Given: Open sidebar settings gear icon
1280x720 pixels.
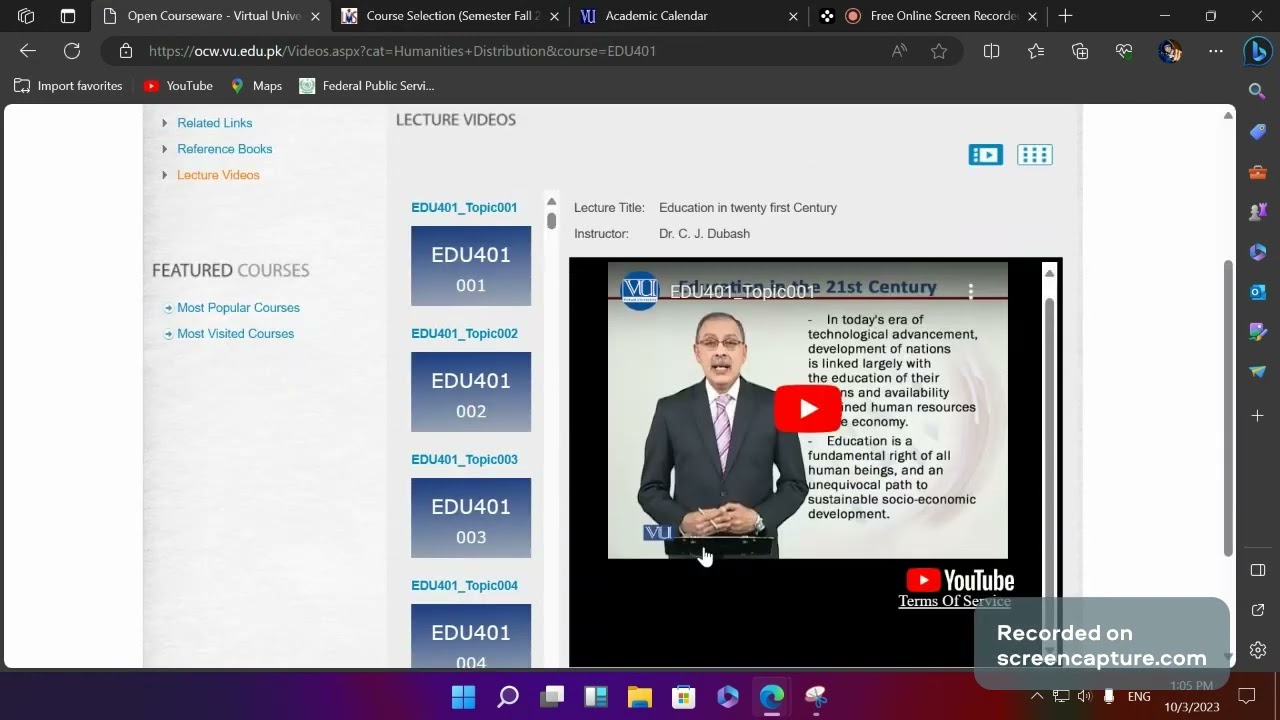Looking at the screenshot, I should pos(1258,650).
